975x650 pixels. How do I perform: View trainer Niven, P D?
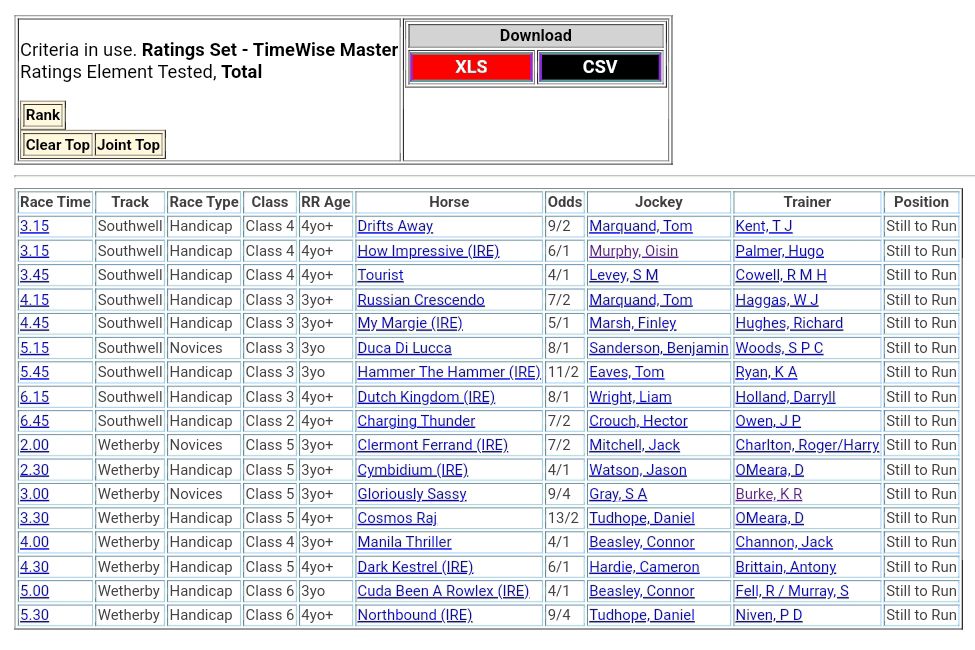point(768,615)
